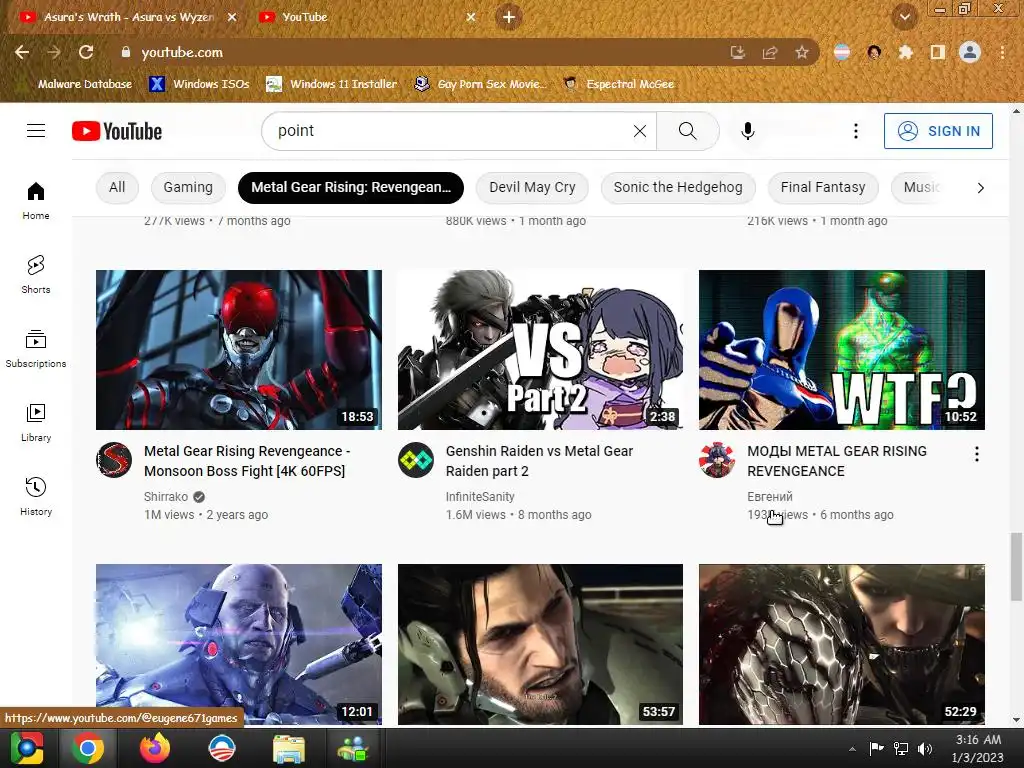This screenshot has width=1024, height=768.
Task: Open a new tab with the plus button
Action: pos(509,17)
